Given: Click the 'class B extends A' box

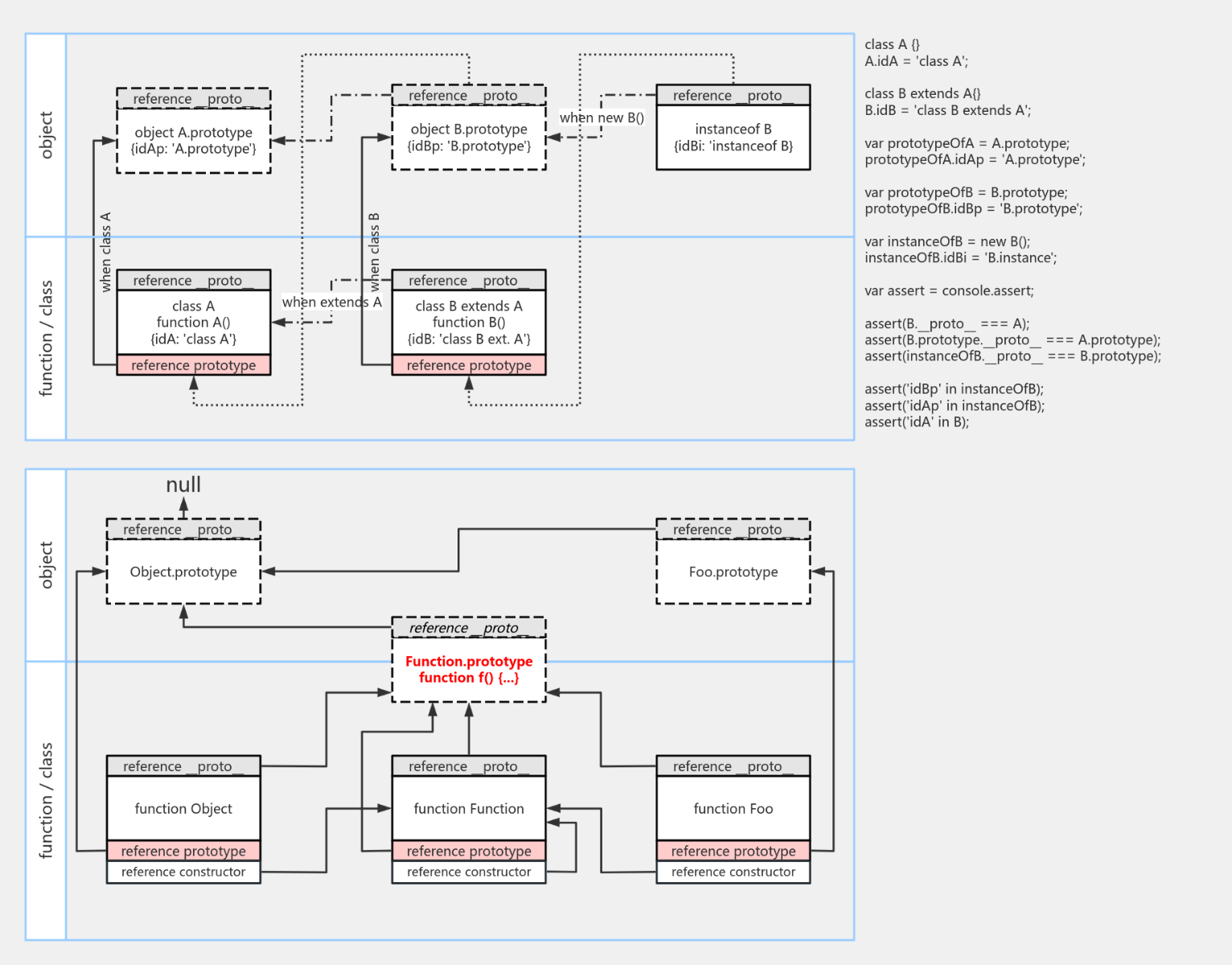Looking at the screenshot, I should pyautogui.click(x=468, y=322).
